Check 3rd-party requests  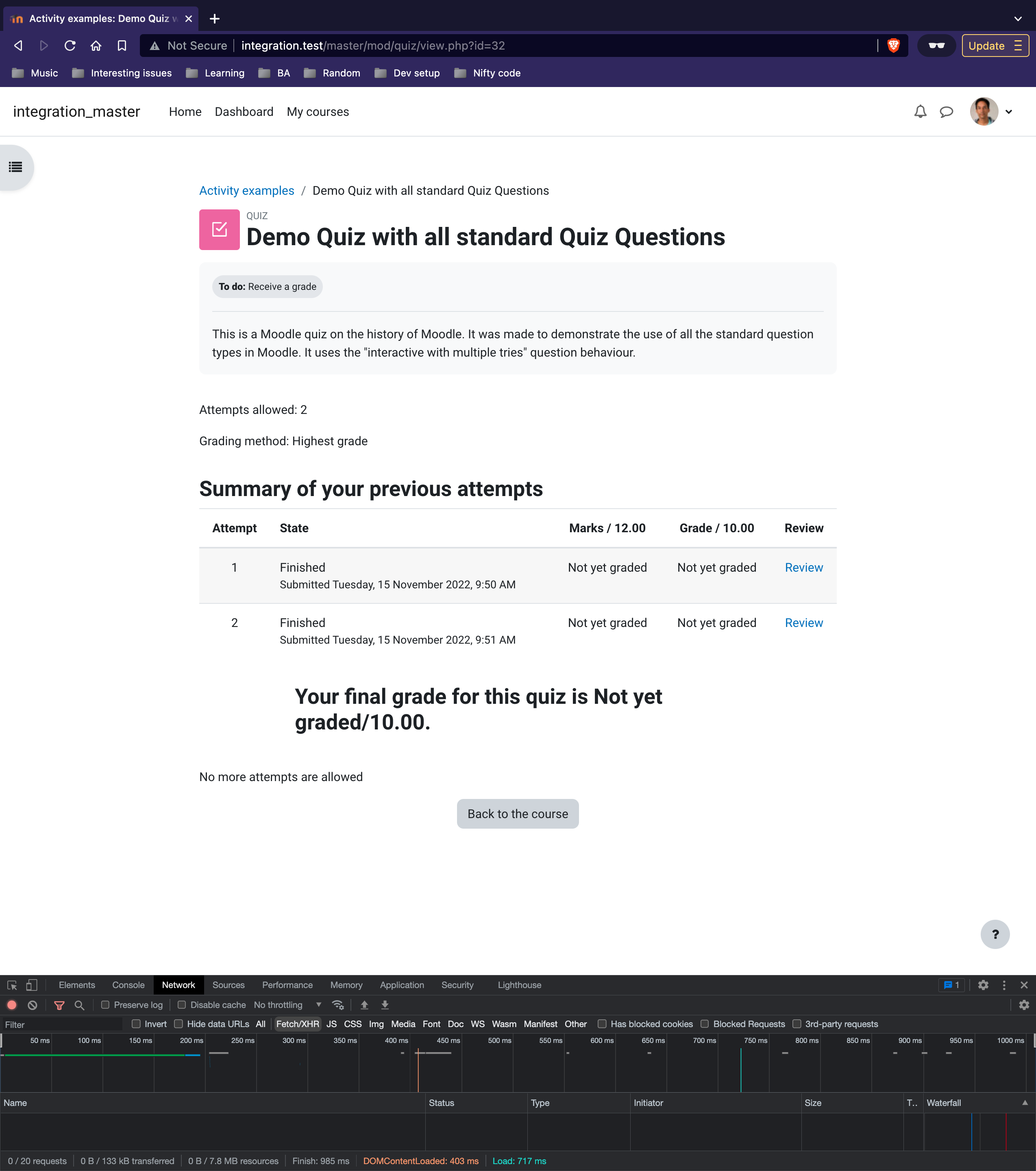coord(797,1024)
